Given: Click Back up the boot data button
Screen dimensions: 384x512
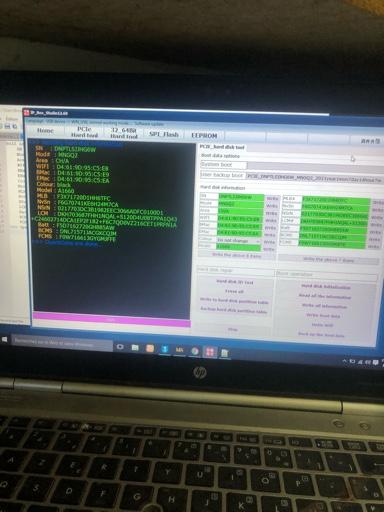Looking at the screenshot, I should point(321,334).
